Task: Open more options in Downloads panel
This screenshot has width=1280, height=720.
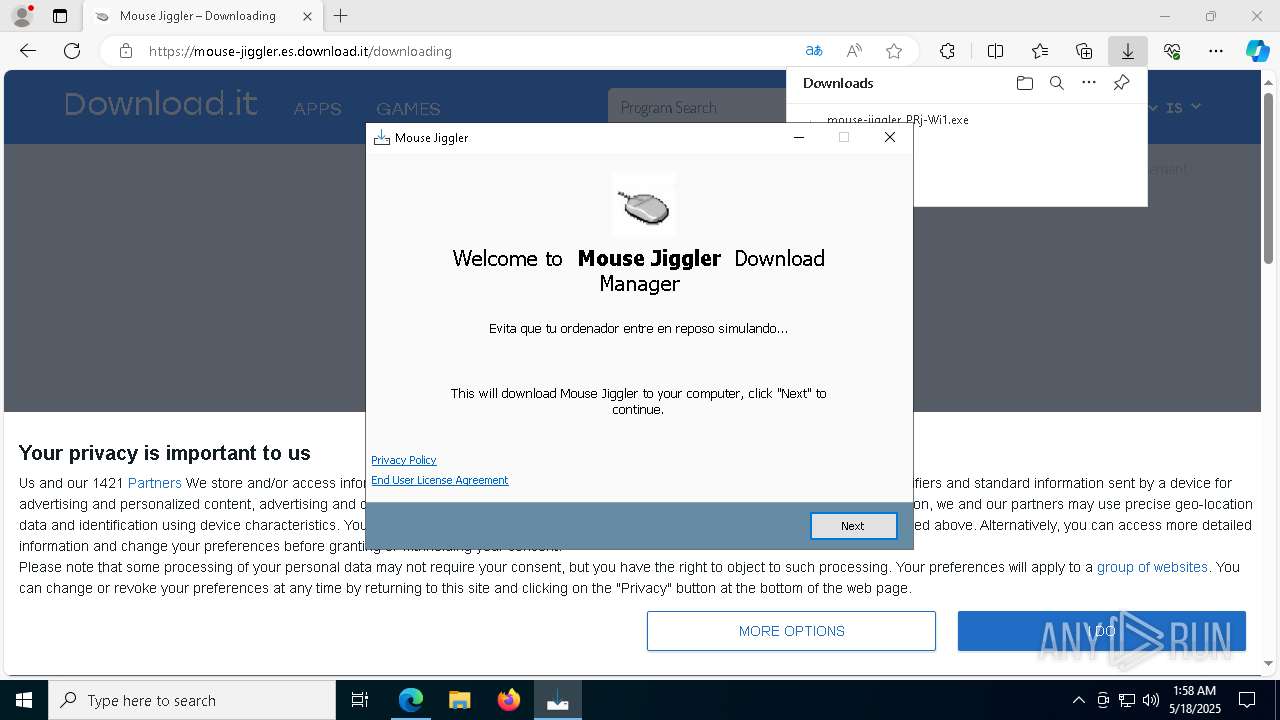Action: 1089,83
